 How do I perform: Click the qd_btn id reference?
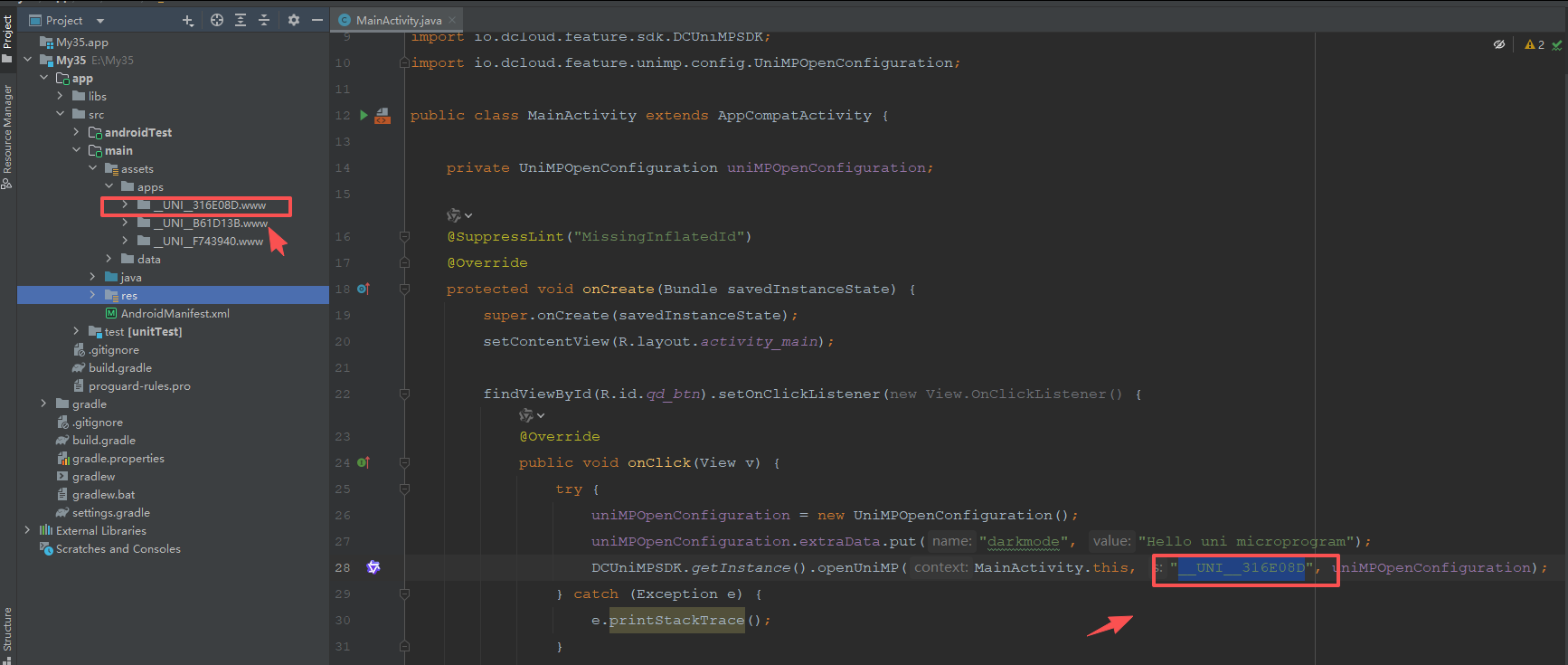tap(673, 394)
